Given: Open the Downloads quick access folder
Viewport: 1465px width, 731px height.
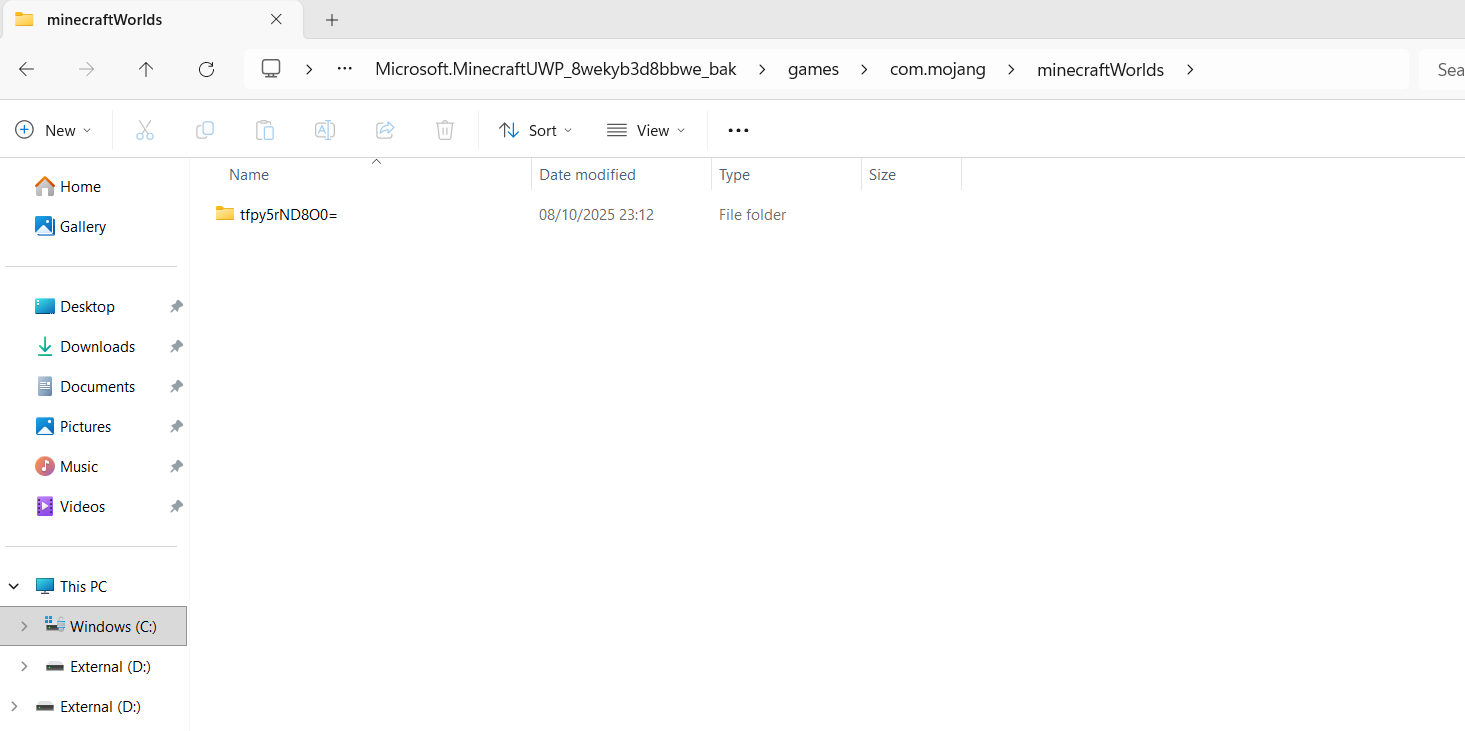Looking at the screenshot, I should 97,346.
